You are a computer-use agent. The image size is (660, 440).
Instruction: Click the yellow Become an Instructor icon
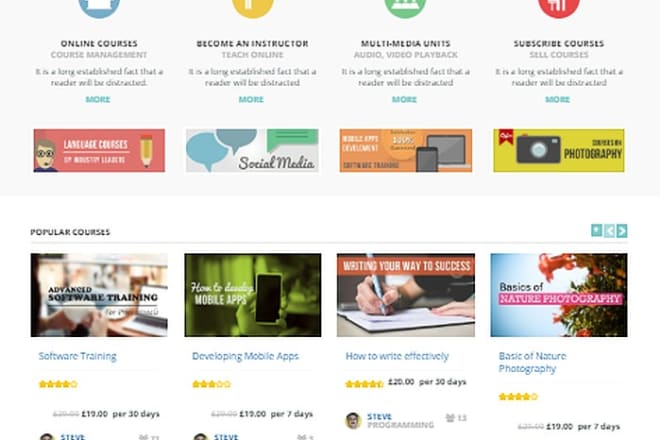tap(253, 7)
